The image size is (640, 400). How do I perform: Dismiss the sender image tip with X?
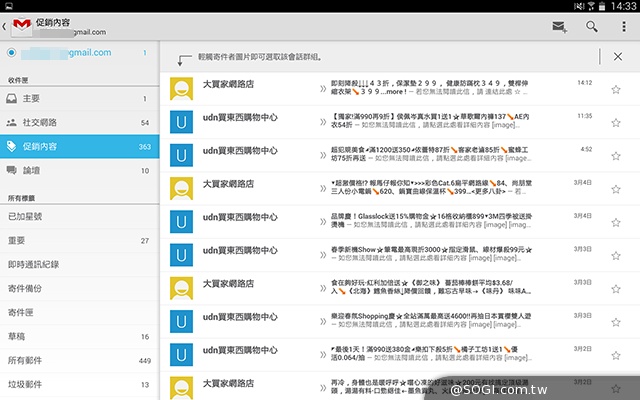pos(618,56)
